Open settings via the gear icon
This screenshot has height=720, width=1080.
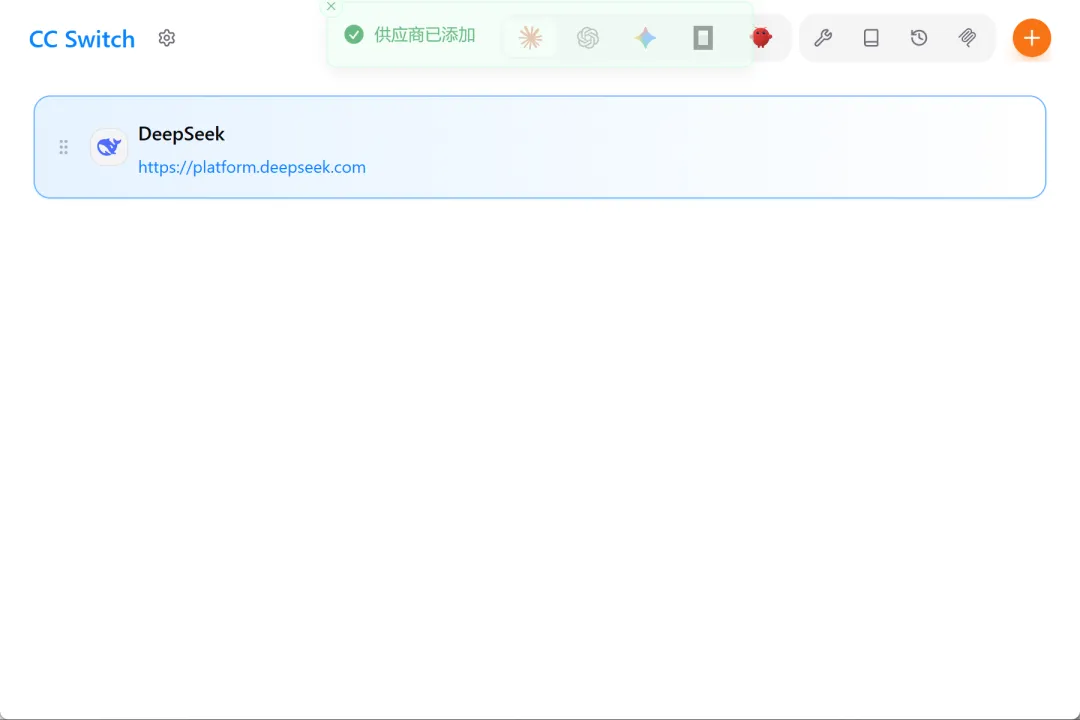167,38
